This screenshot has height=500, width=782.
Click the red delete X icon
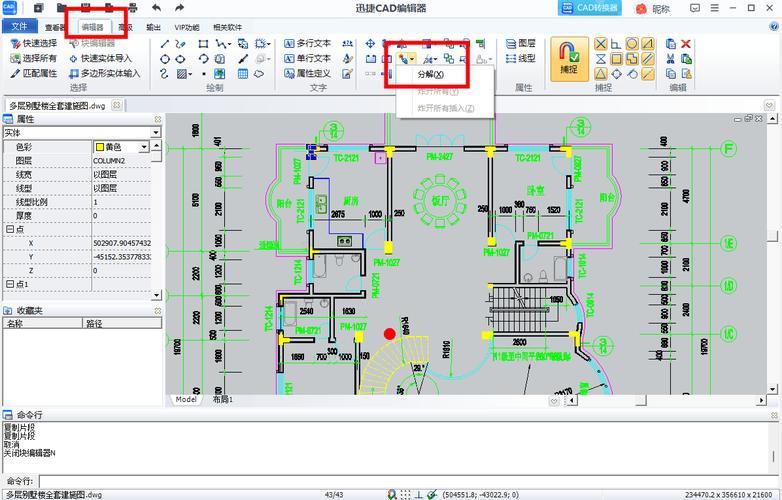[686, 44]
